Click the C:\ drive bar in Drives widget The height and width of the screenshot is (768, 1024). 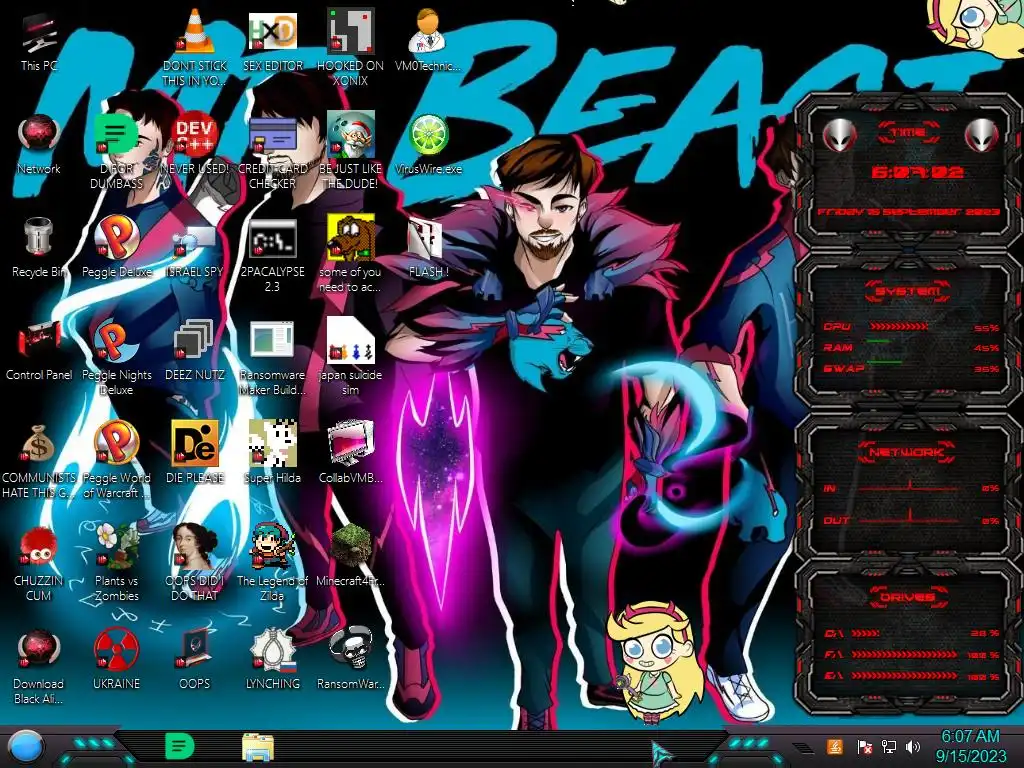pyautogui.click(x=865, y=633)
